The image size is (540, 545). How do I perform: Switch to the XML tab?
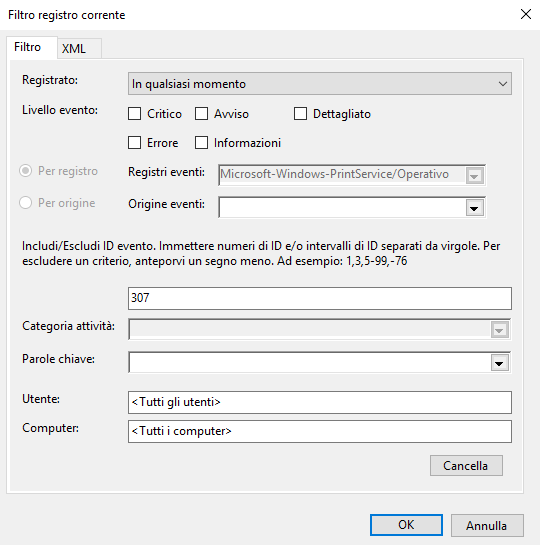79,48
